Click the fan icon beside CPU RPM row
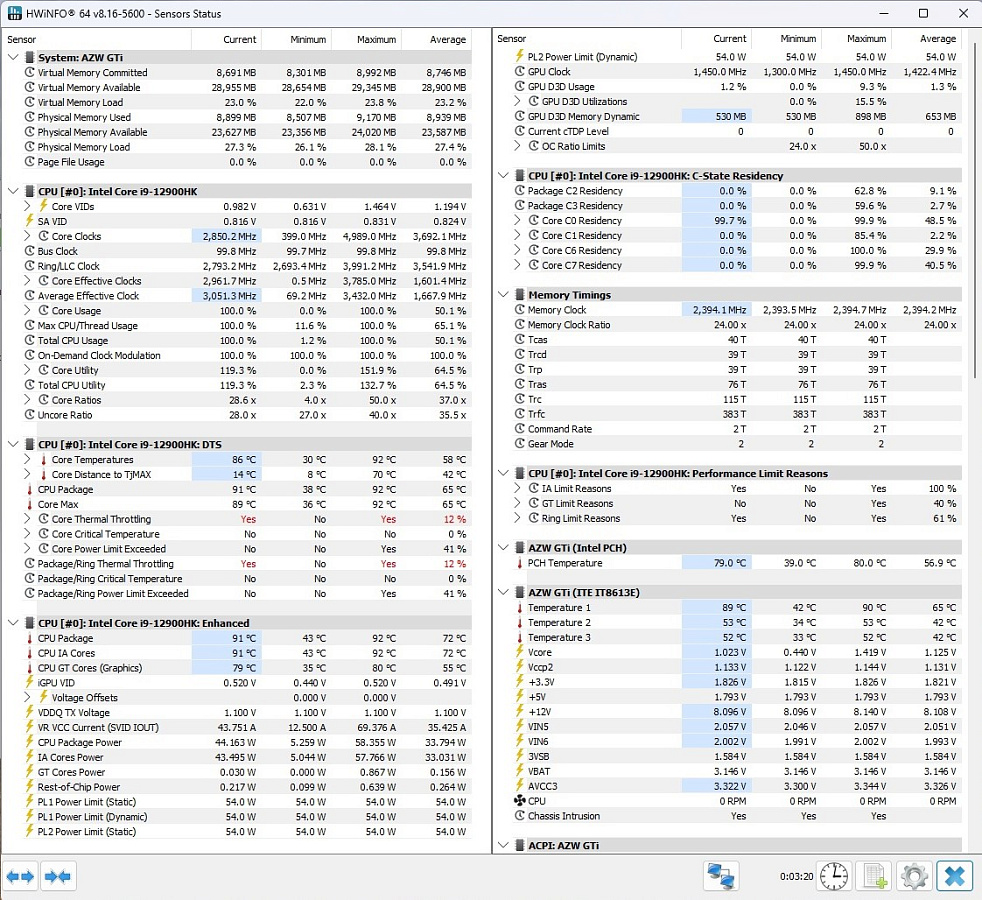Viewport: 982px width, 900px height. click(520, 800)
